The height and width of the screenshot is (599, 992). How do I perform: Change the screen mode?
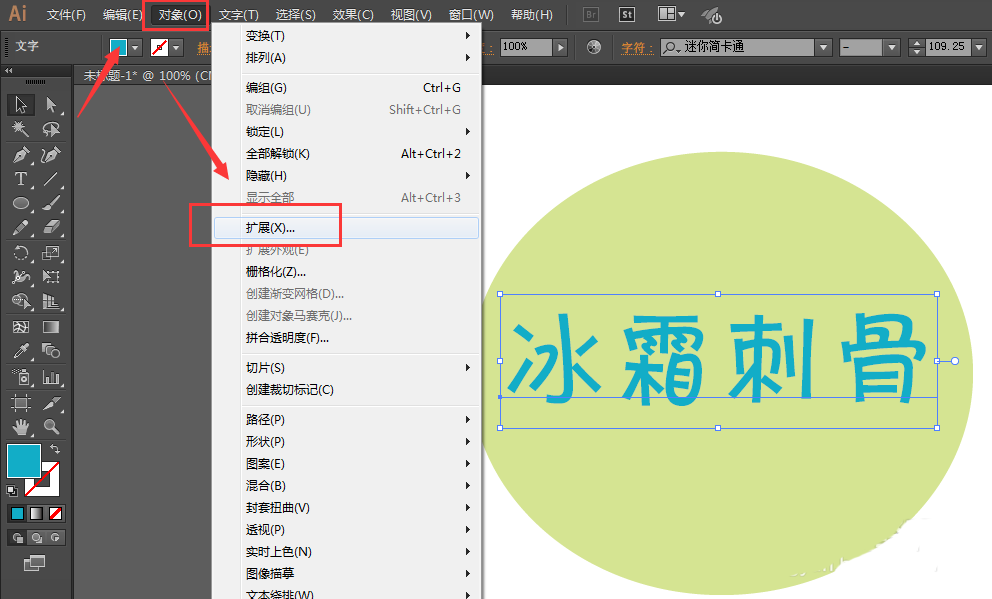pos(34,563)
